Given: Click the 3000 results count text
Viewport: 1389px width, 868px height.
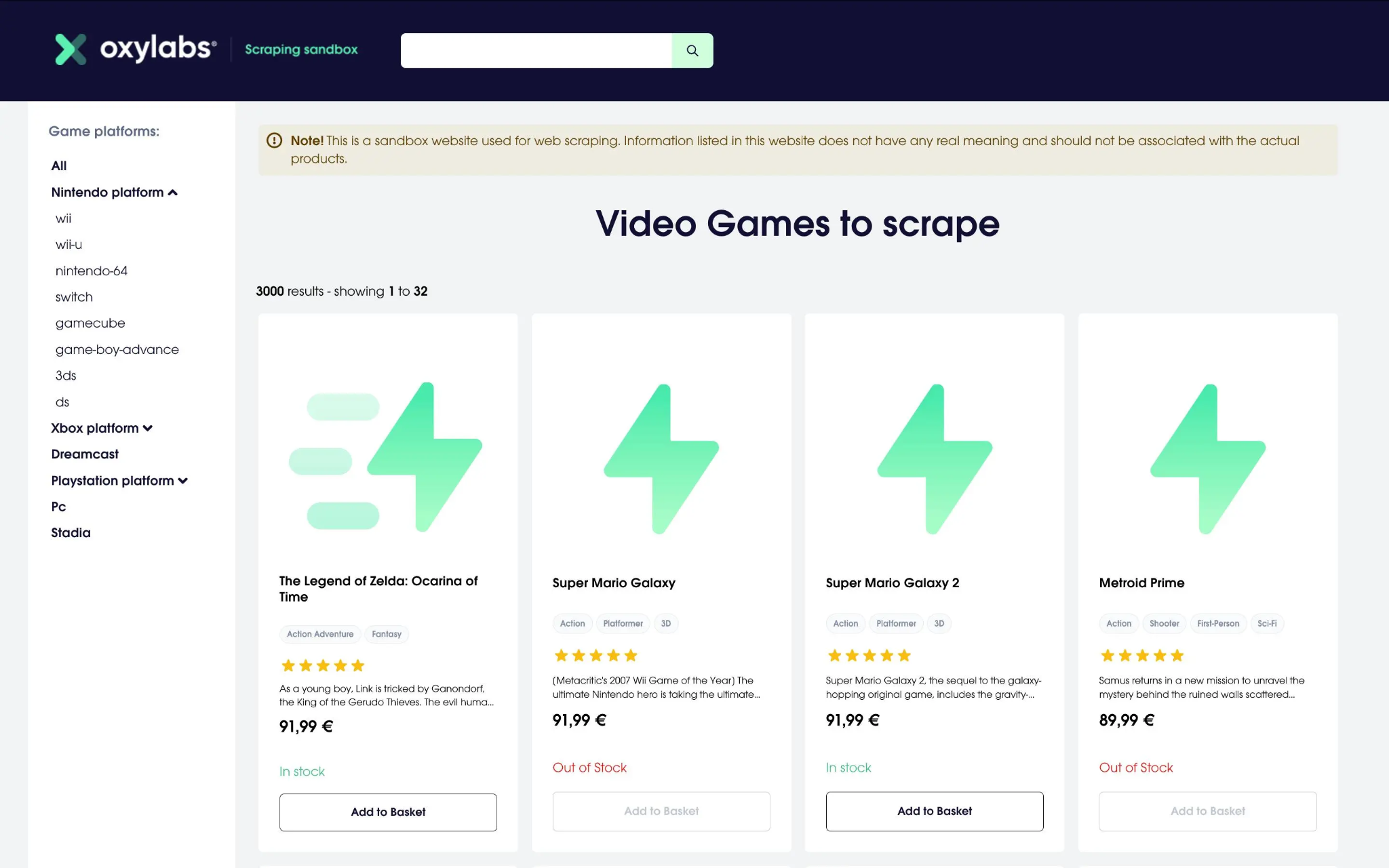Looking at the screenshot, I should (x=342, y=291).
